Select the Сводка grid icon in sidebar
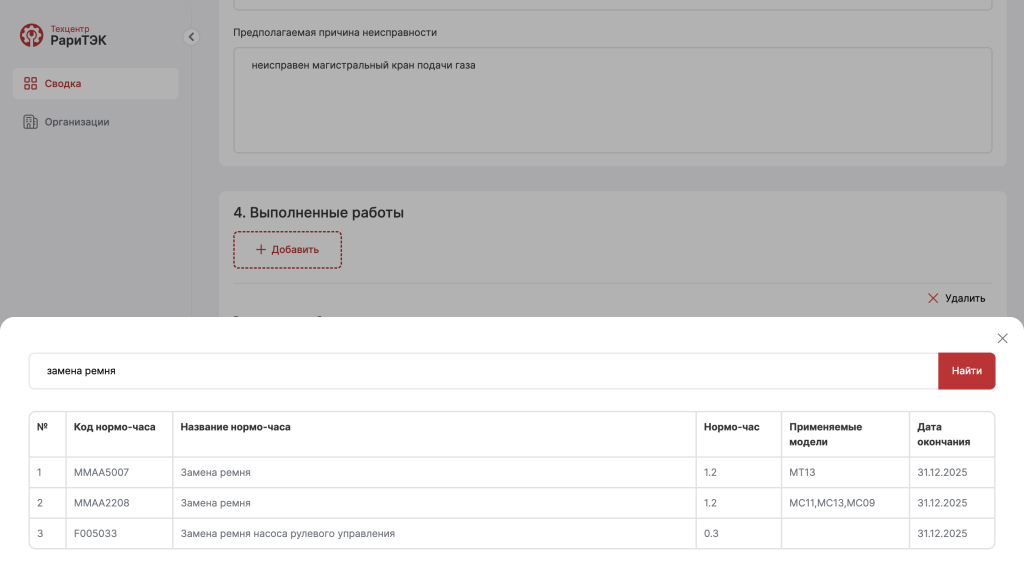The height and width of the screenshot is (585, 1024). point(28,83)
